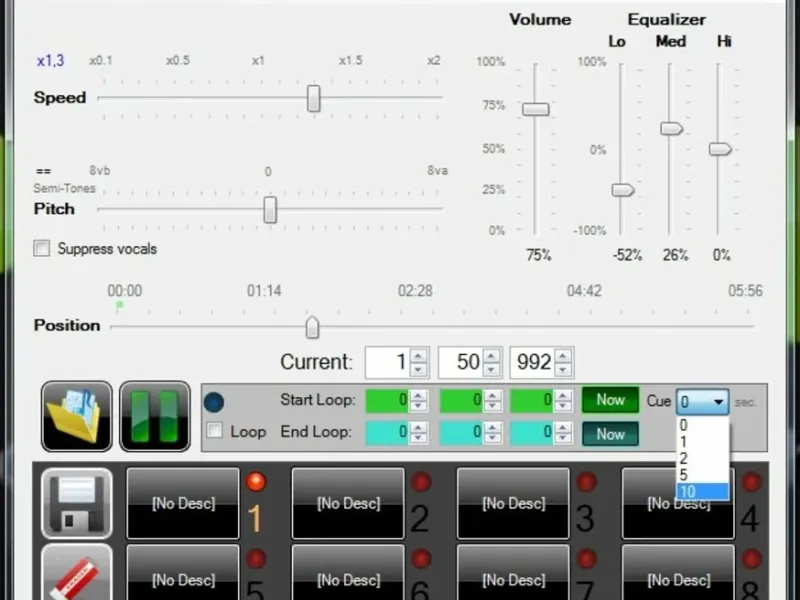
Task: Set End Loop to Now
Action: [610, 434]
